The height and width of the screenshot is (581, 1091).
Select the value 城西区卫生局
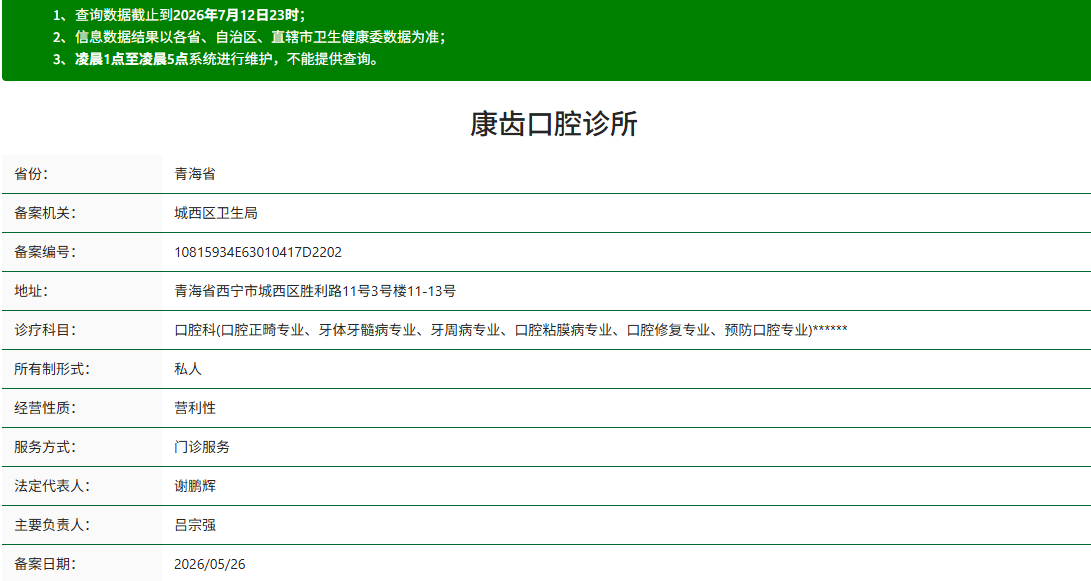click(x=216, y=213)
